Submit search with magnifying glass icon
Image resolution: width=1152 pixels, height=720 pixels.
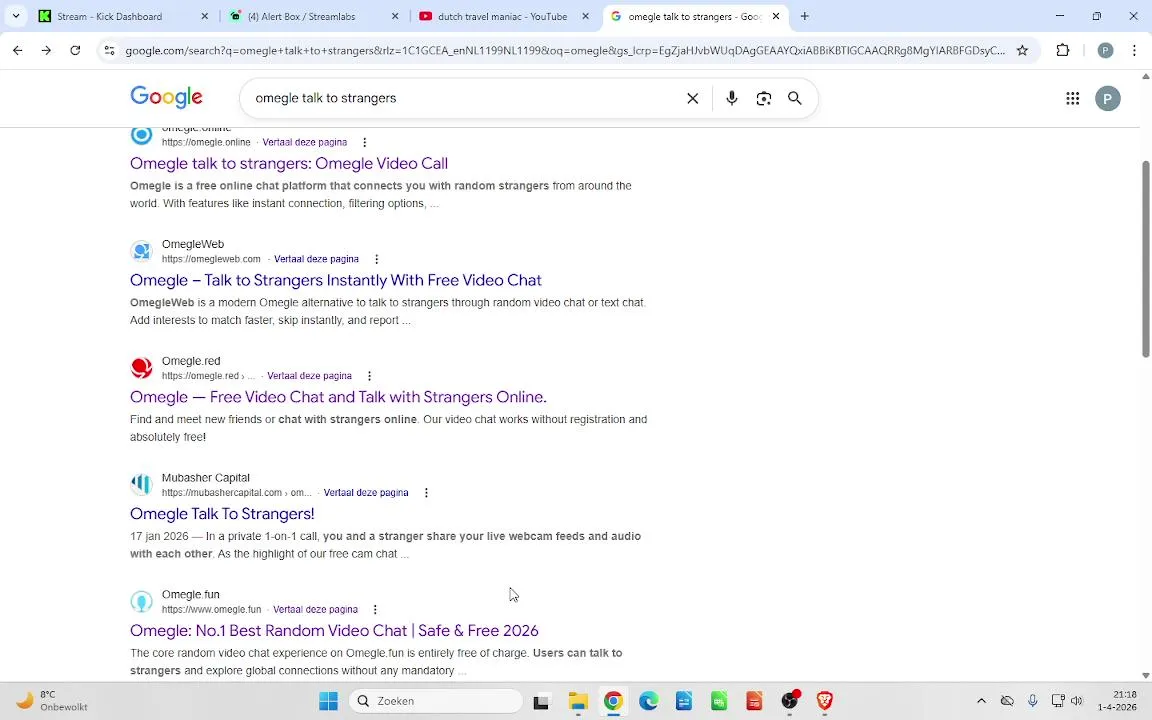click(x=795, y=98)
